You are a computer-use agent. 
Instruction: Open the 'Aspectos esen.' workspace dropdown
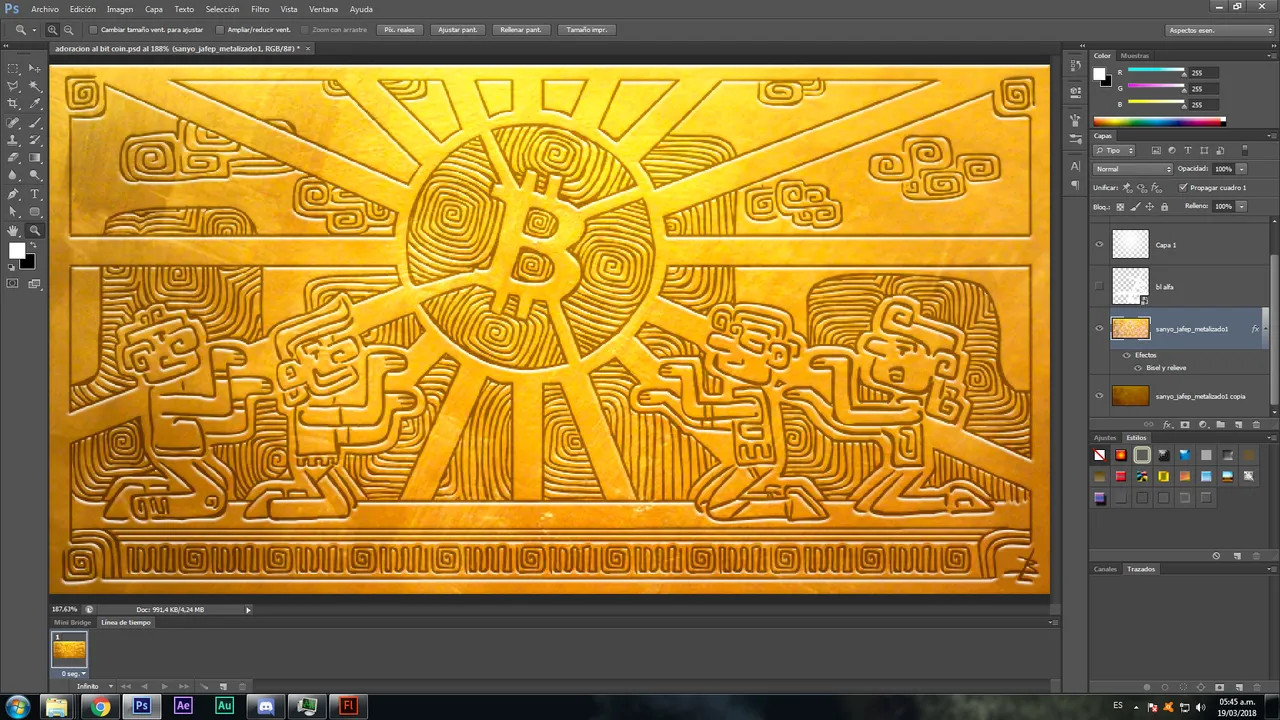tap(1220, 30)
